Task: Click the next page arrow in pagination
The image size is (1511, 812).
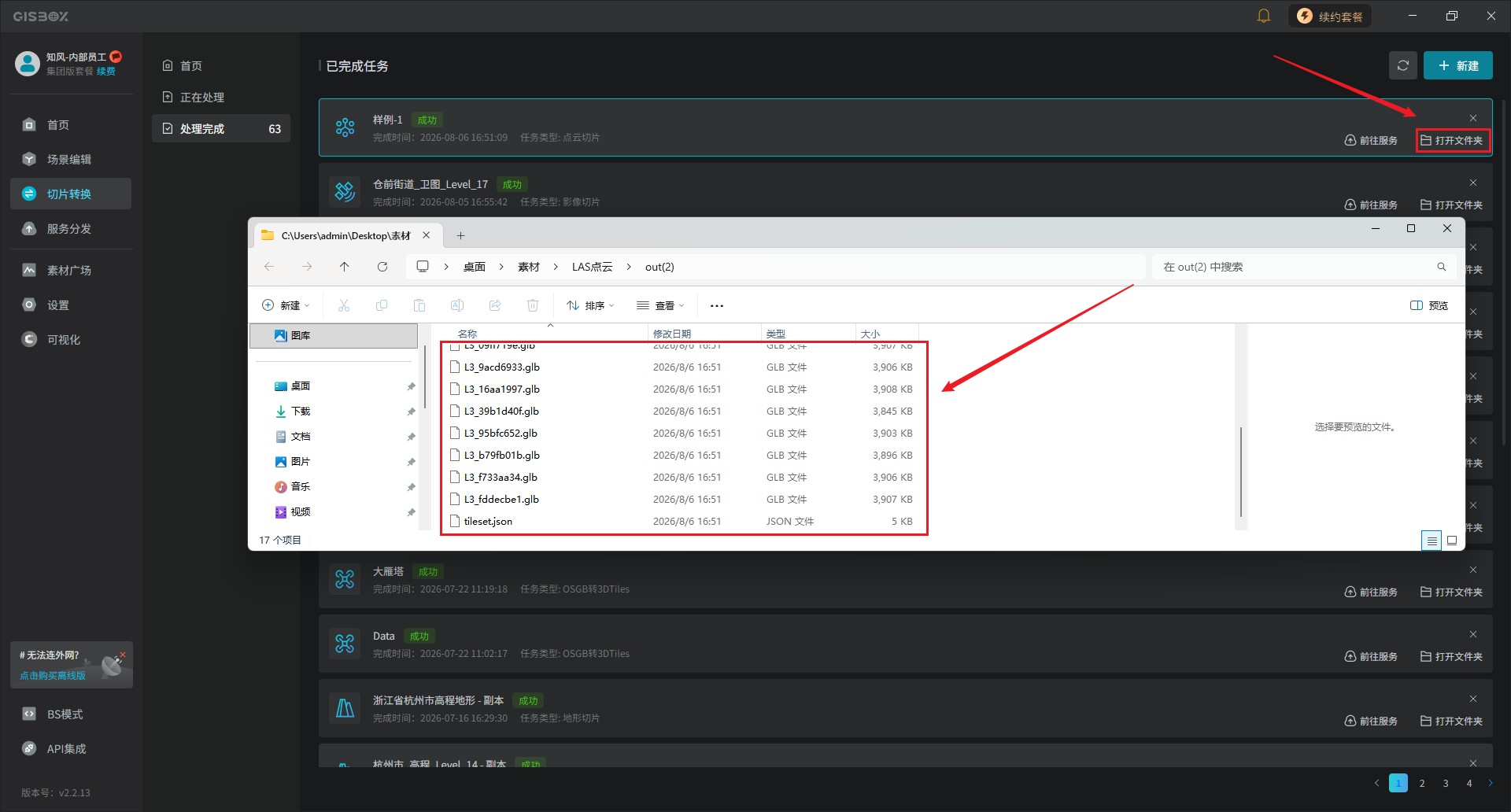Action: pyautogui.click(x=1490, y=783)
